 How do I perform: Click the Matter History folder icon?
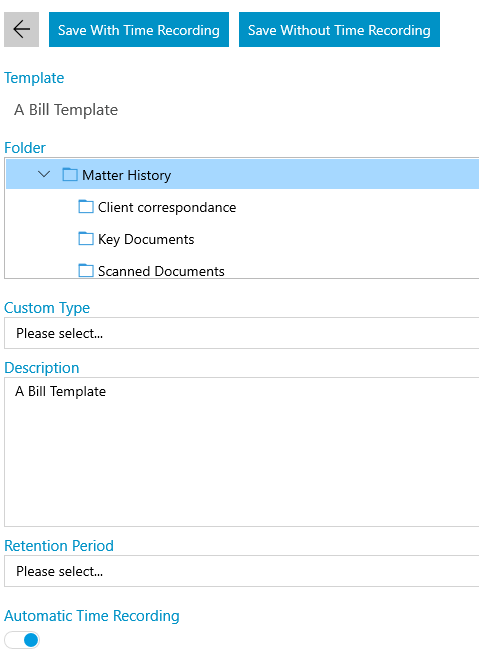70,175
